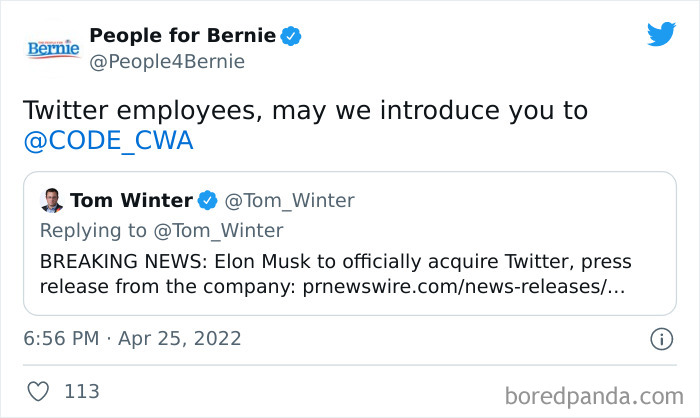
Task: Click the Twitter bird logo
Action: (x=661, y=35)
